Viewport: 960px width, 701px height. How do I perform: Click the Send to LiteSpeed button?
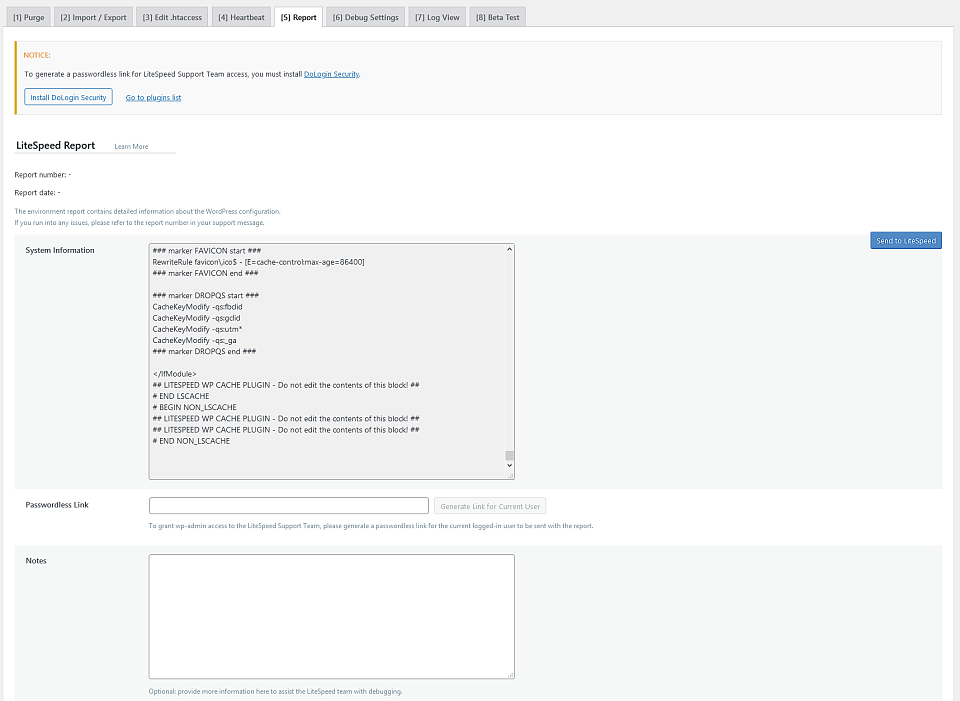pyautogui.click(x=906, y=241)
